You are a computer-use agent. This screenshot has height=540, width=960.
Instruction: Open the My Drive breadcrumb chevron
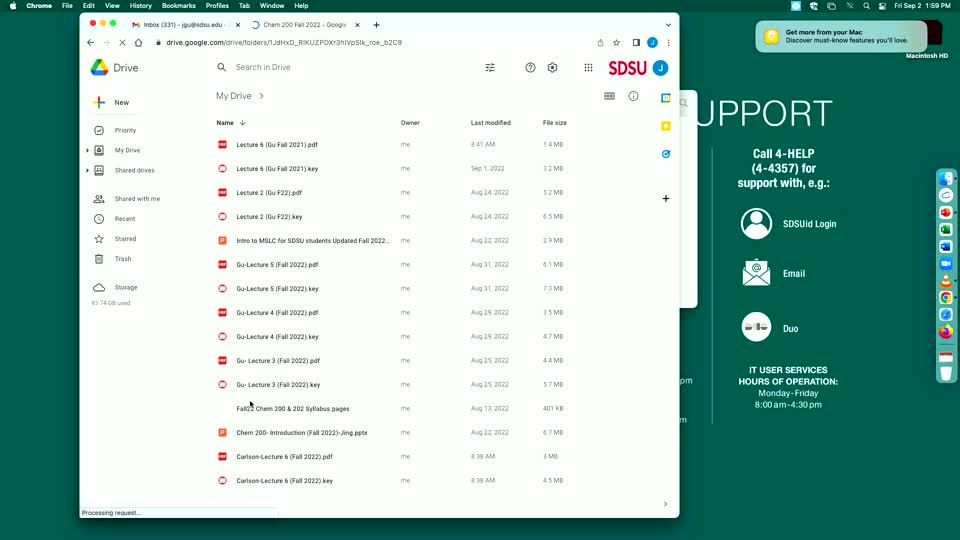tap(262, 96)
